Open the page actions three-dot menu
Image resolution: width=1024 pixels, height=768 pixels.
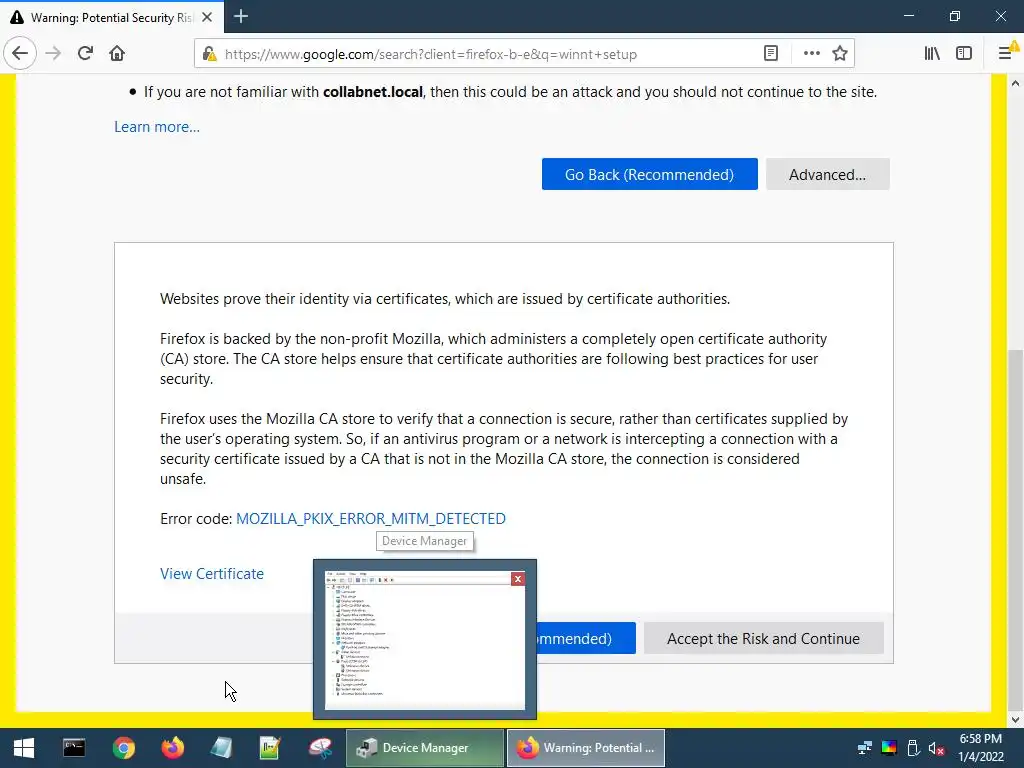811,54
